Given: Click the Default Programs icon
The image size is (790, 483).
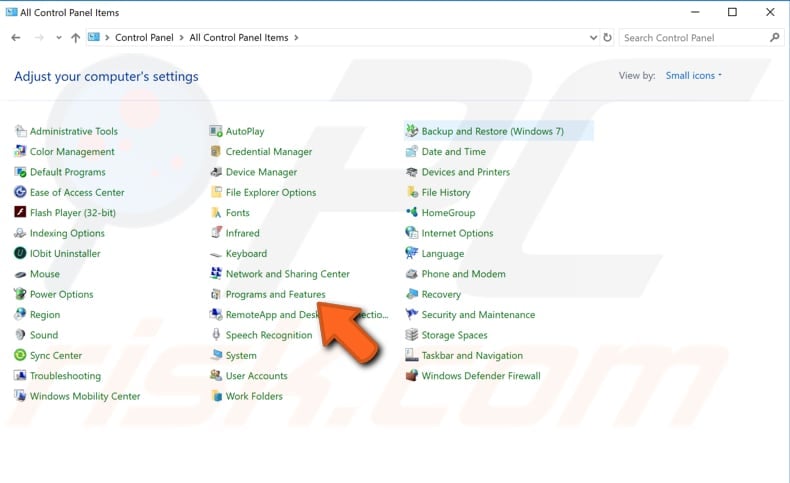Looking at the screenshot, I should pyautogui.click(x=20, y=172).
